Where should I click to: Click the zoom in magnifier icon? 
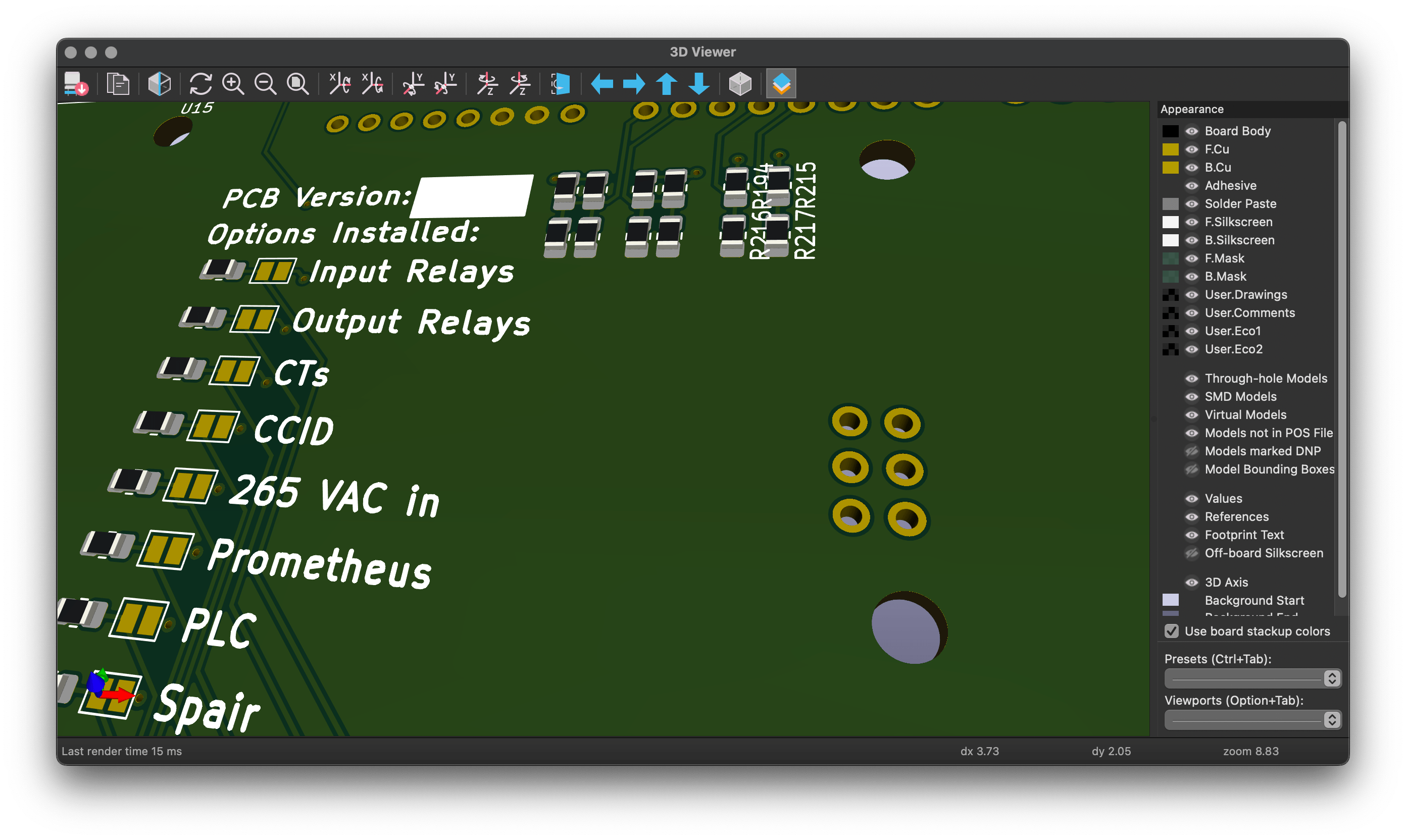pyautogui.click(x=233, y=84)
